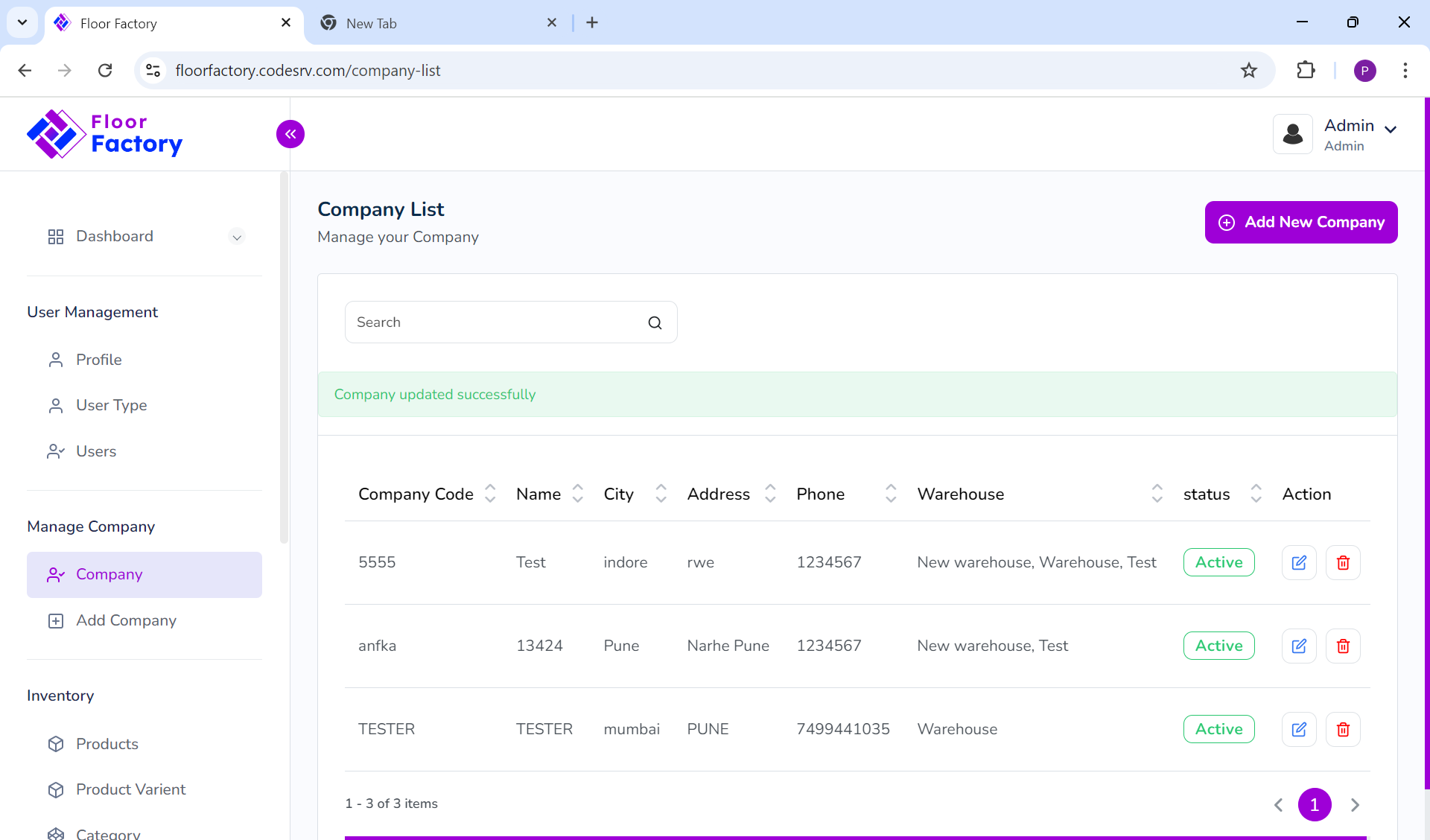The width and height of the screenshot is (1430, 840).
Task: Open Add Company in sidebar
Action: [x=126, y=620]
